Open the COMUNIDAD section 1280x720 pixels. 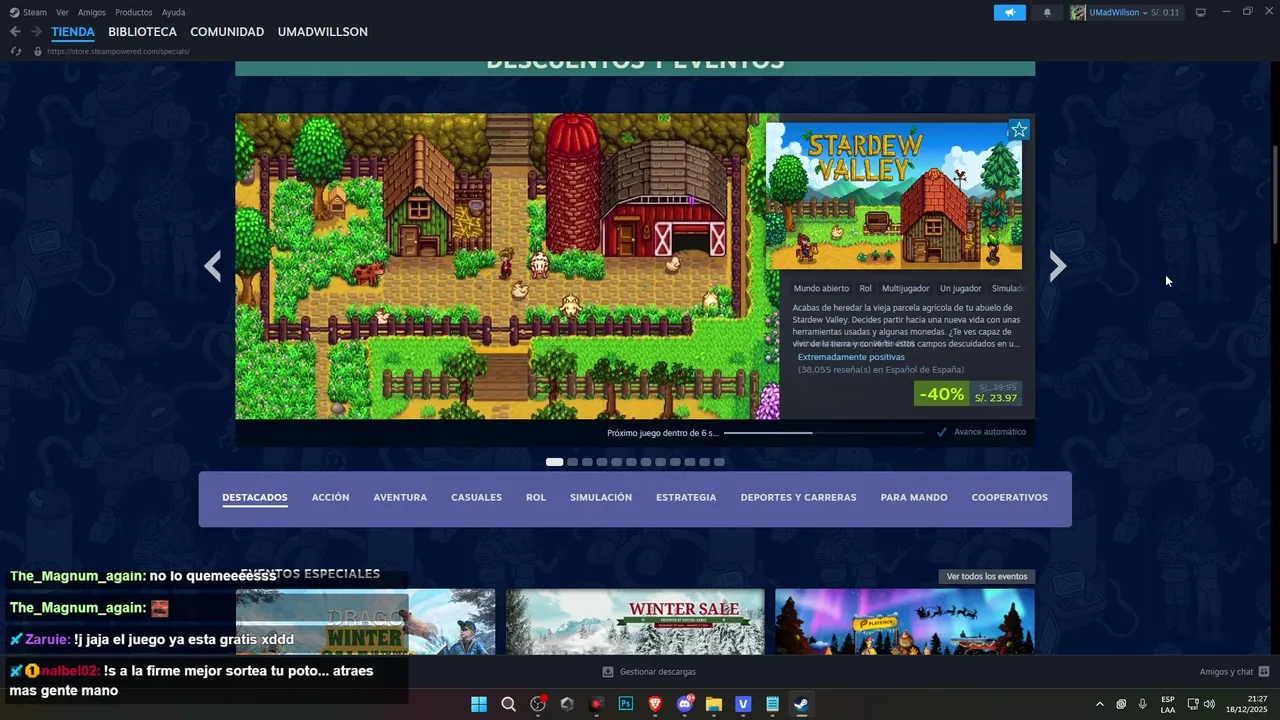[x=227, y=32]
